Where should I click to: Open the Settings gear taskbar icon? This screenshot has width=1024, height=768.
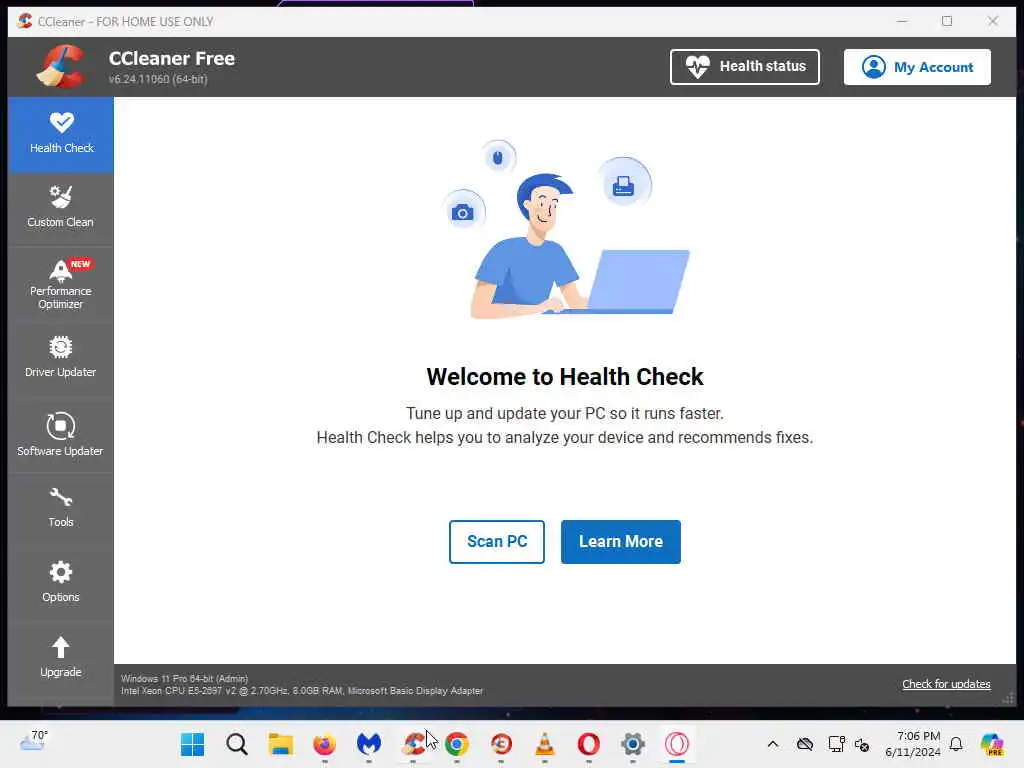click(633, 744)
